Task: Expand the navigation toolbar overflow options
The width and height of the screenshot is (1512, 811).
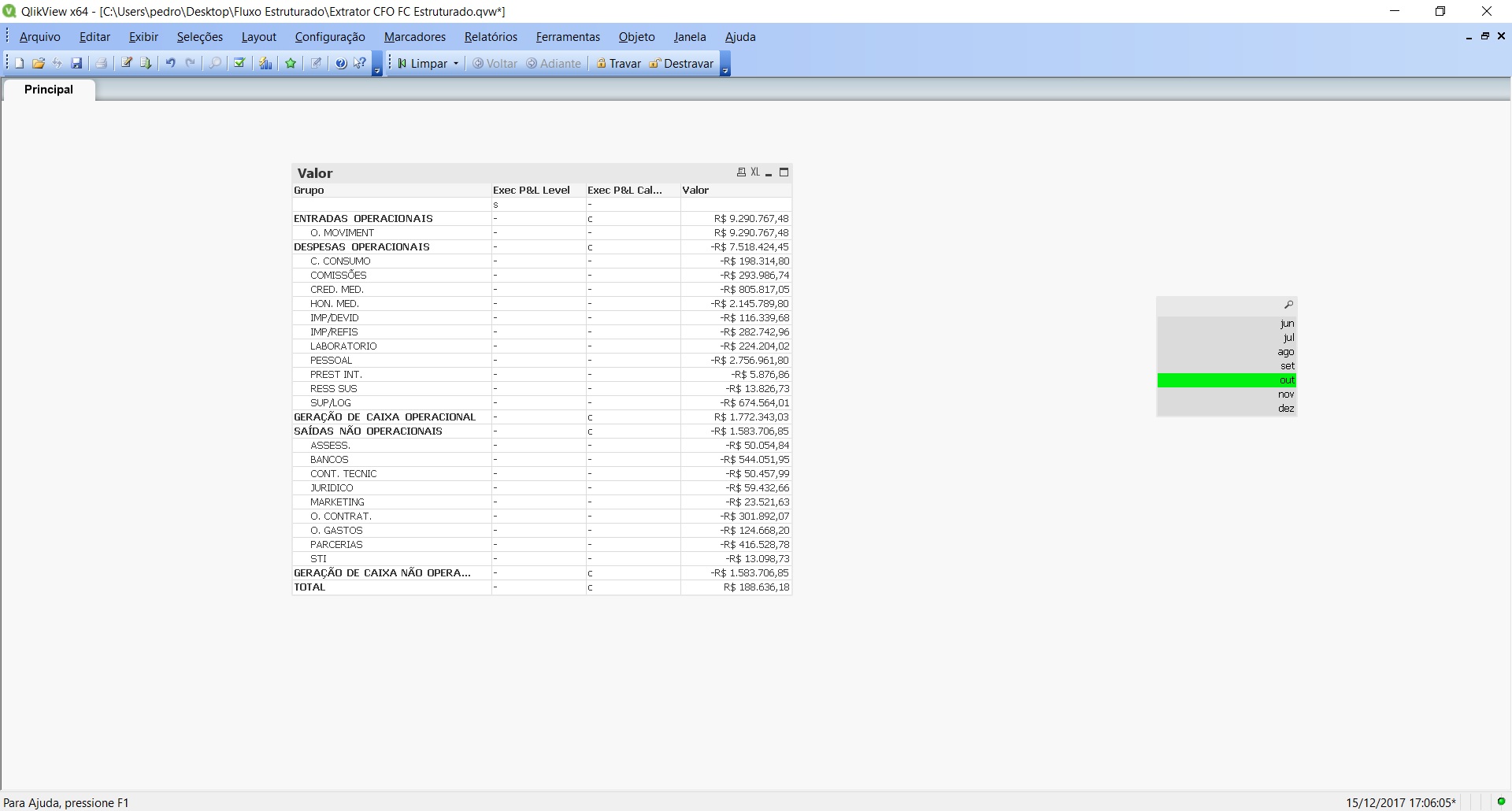Action: pos(725,64)
